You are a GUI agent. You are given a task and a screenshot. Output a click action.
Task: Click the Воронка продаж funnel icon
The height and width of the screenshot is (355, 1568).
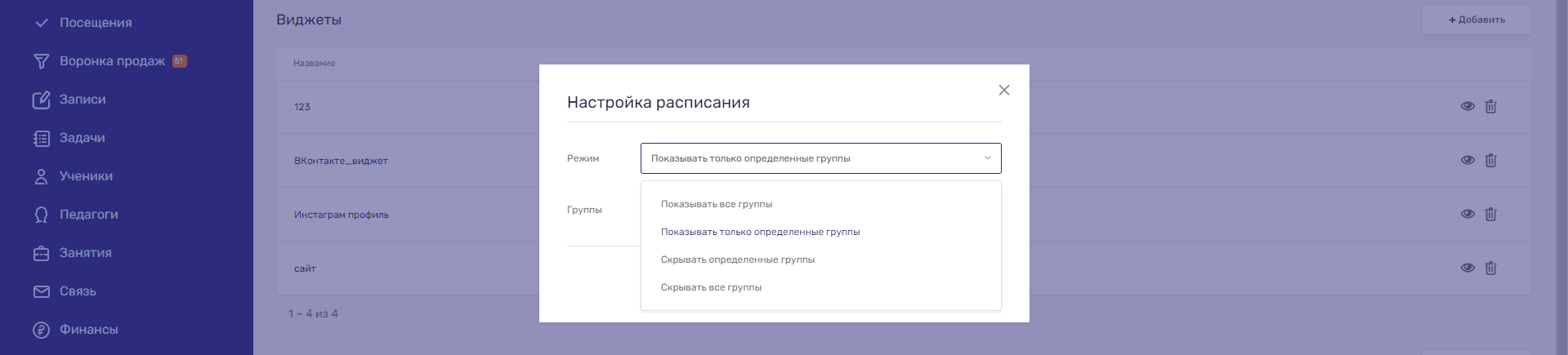(42, 61)
